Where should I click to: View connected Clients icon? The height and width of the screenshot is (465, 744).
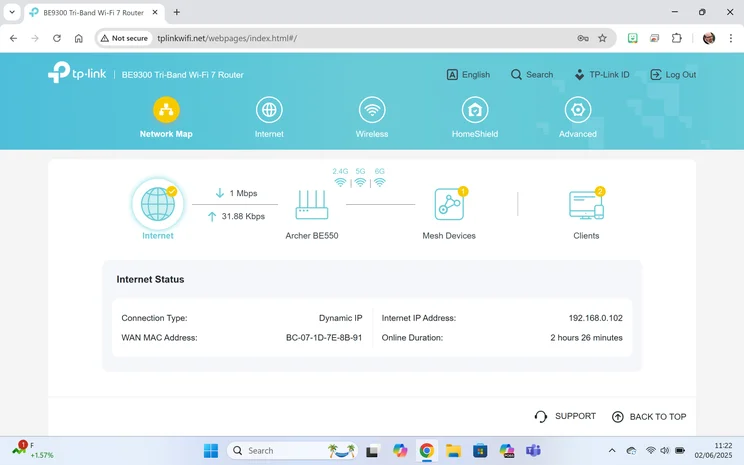point(585,204)
